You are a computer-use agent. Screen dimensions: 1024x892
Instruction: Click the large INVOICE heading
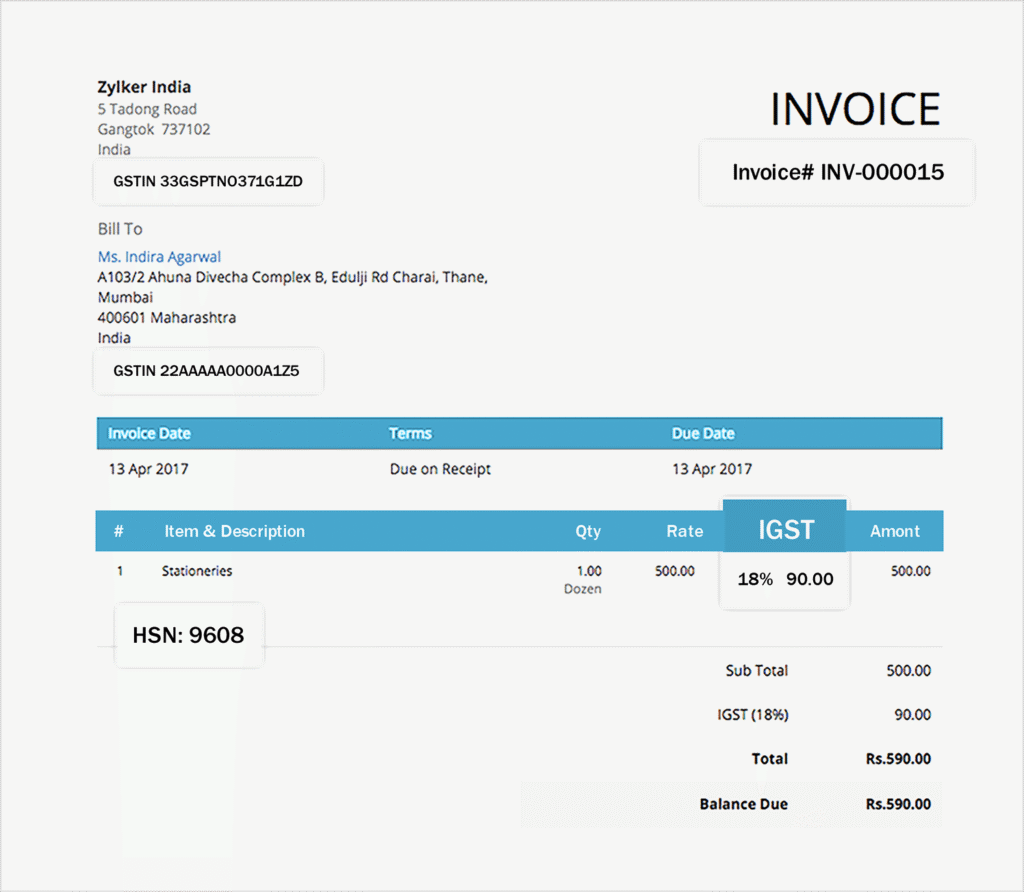click(x=855, y=110)
